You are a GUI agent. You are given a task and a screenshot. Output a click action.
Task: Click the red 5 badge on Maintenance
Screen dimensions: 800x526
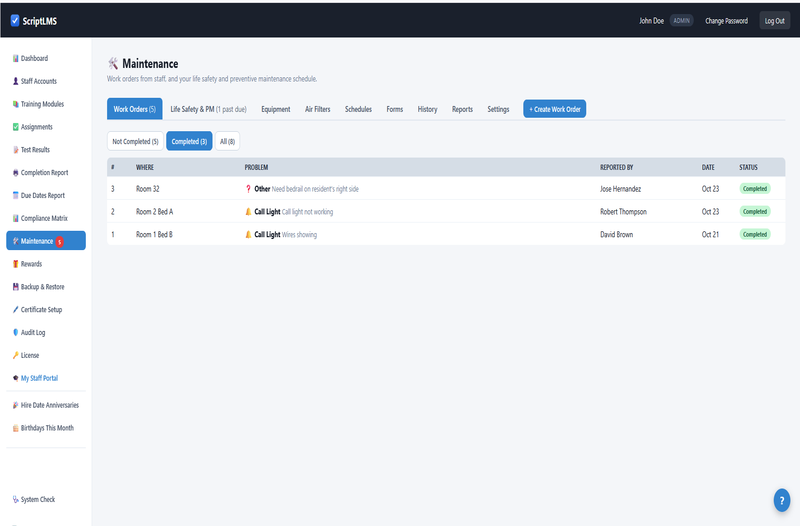59,242
